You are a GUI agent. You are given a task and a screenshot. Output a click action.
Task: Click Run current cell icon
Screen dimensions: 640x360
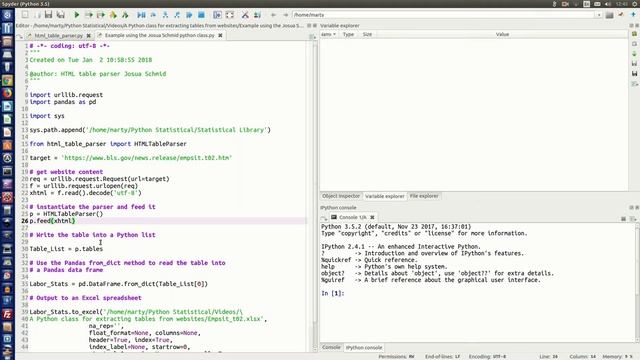click(x=89, y=15)
